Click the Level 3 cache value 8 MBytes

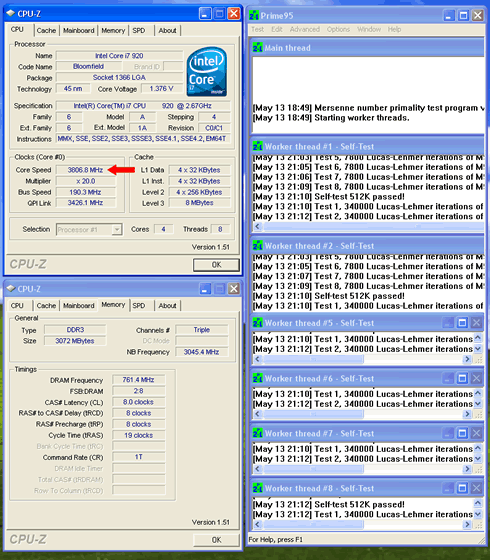199,203
